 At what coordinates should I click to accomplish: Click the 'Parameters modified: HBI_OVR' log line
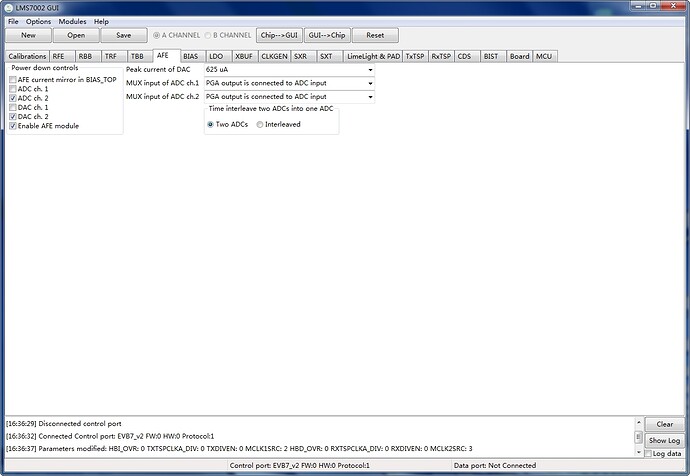tap(239, 449)
